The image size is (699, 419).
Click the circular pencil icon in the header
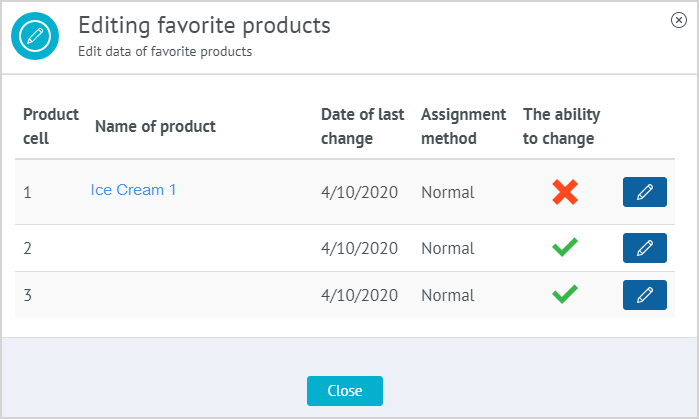(x=36, y=36)
